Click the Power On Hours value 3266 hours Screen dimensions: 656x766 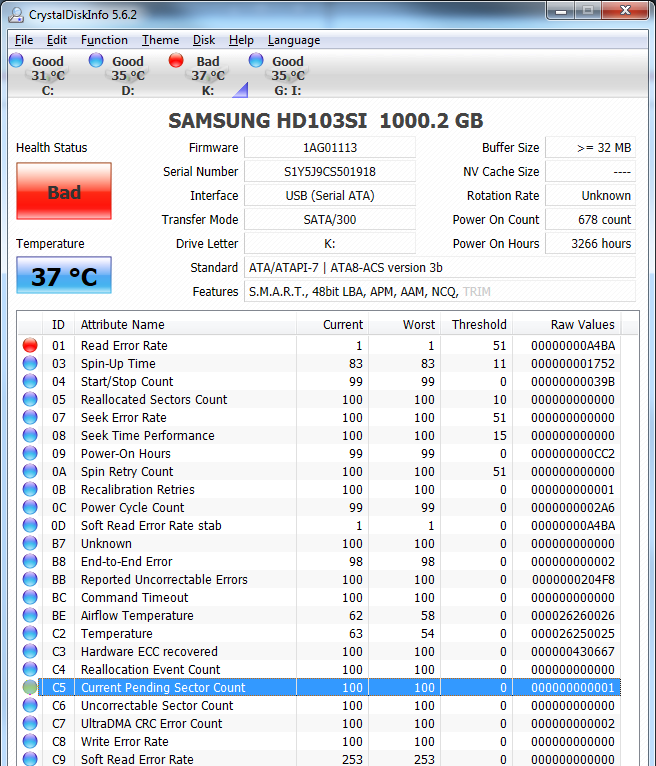click(590, 243)
